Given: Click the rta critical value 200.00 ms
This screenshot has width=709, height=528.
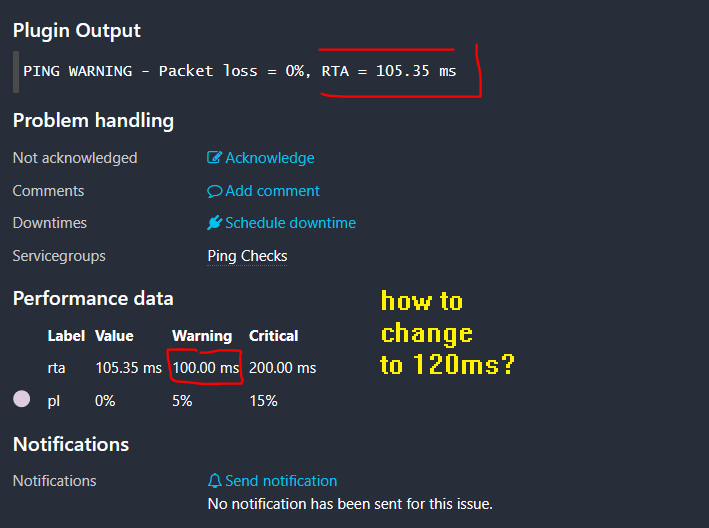Looking at the screenshot, I should point(282,368).
